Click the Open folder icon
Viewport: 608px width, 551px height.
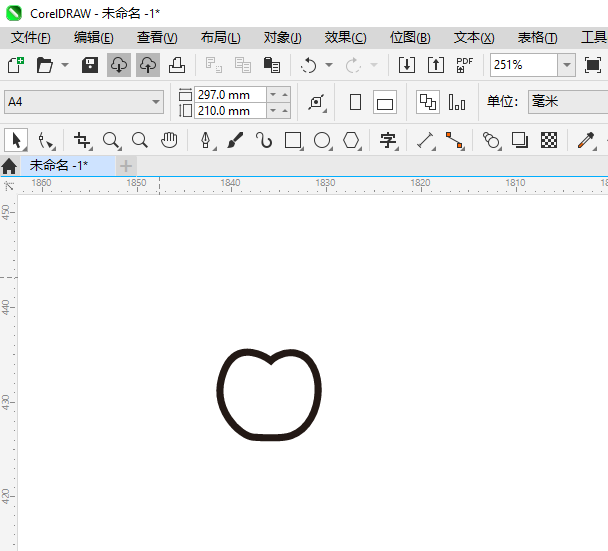pos(45,65)
